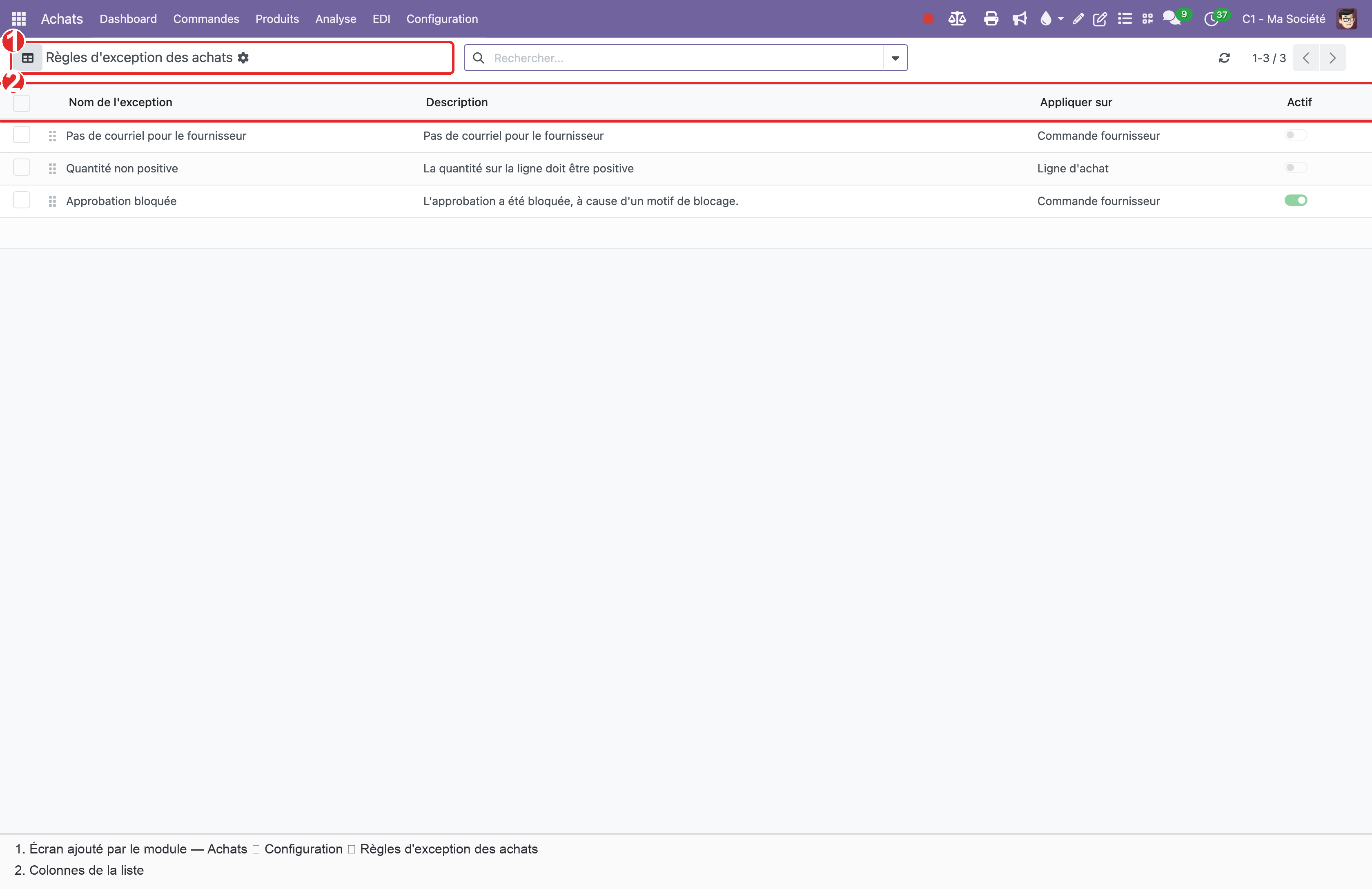Tick checkbox for Pas de courriel row
The image size is (1372, 889).
pos(22,135)
